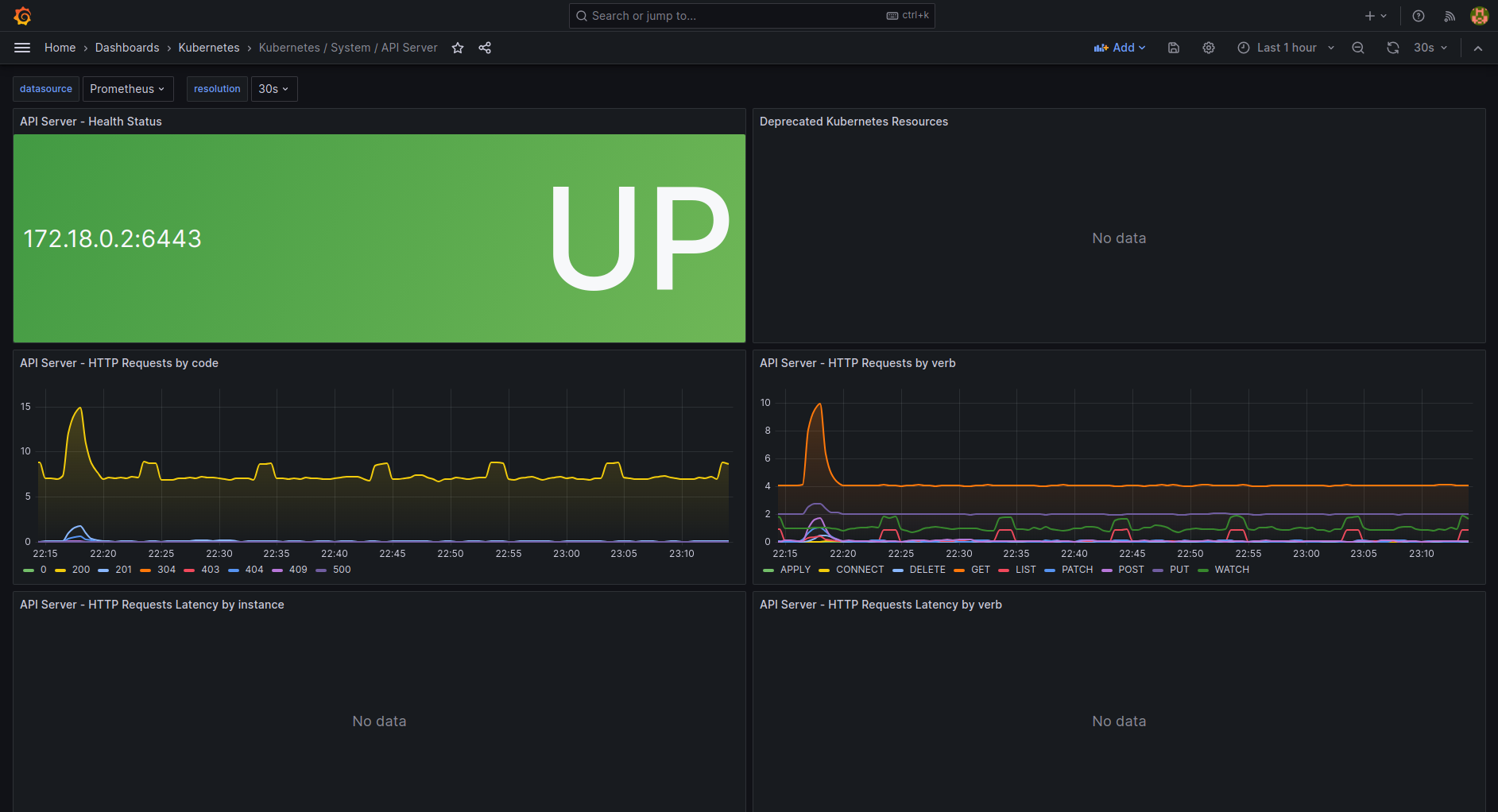Go to the Kubernetes breadcrumb link
Screen dimensions: 1498x812
click(209, 48)
